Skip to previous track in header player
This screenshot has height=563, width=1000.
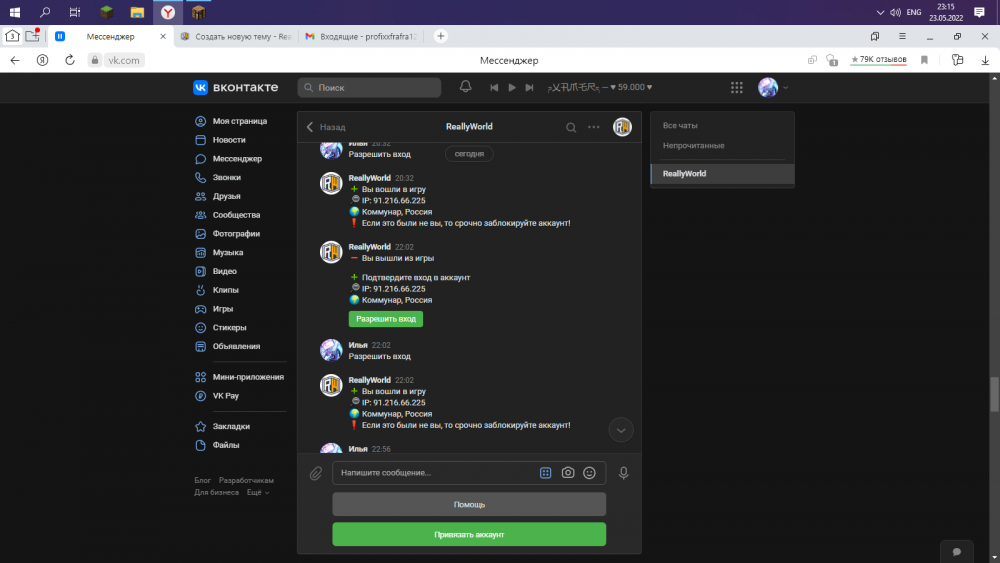(494, 87)
